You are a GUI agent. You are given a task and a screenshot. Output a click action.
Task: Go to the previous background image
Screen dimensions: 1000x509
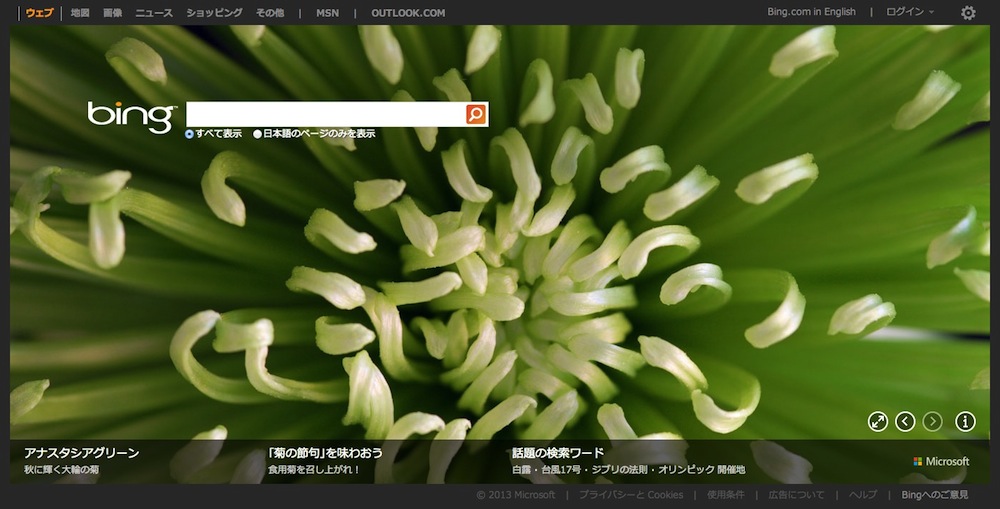[x=905, y=421]
